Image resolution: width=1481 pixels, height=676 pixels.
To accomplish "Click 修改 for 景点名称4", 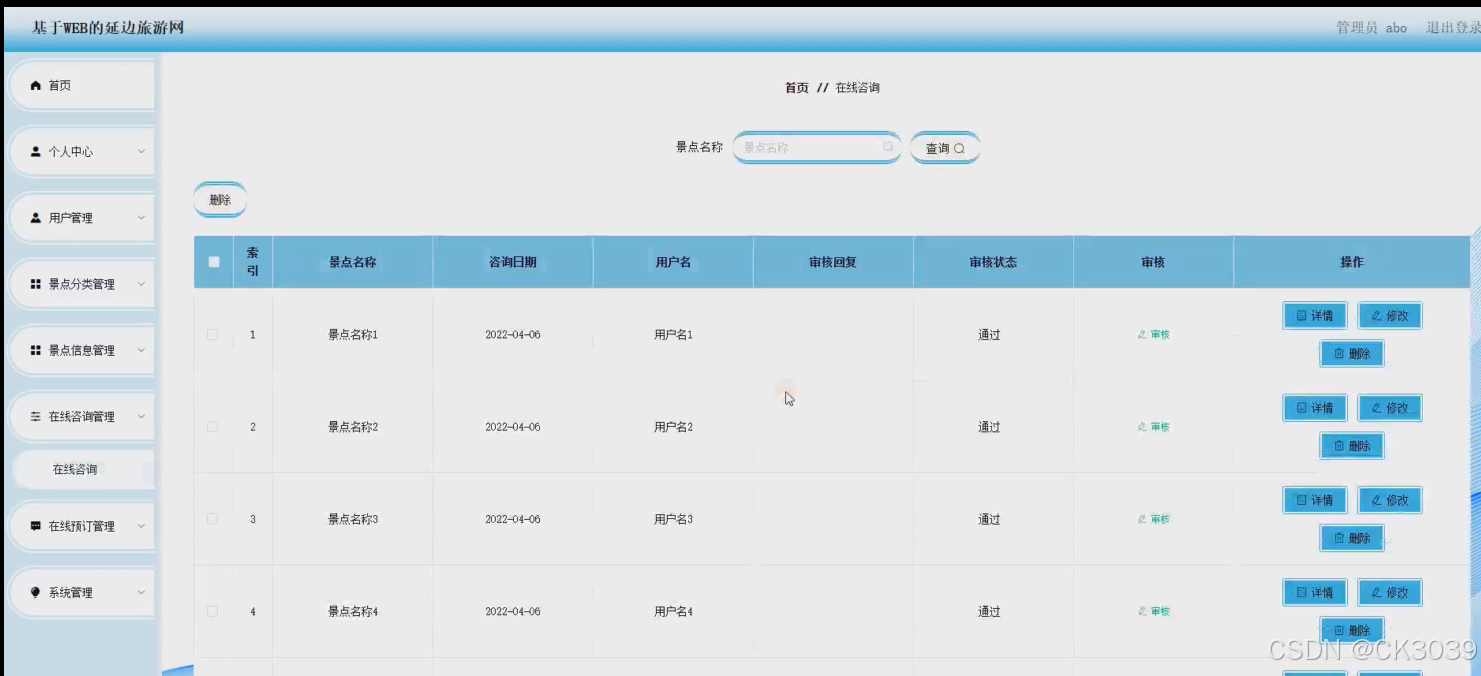I will coord(1390,592).
